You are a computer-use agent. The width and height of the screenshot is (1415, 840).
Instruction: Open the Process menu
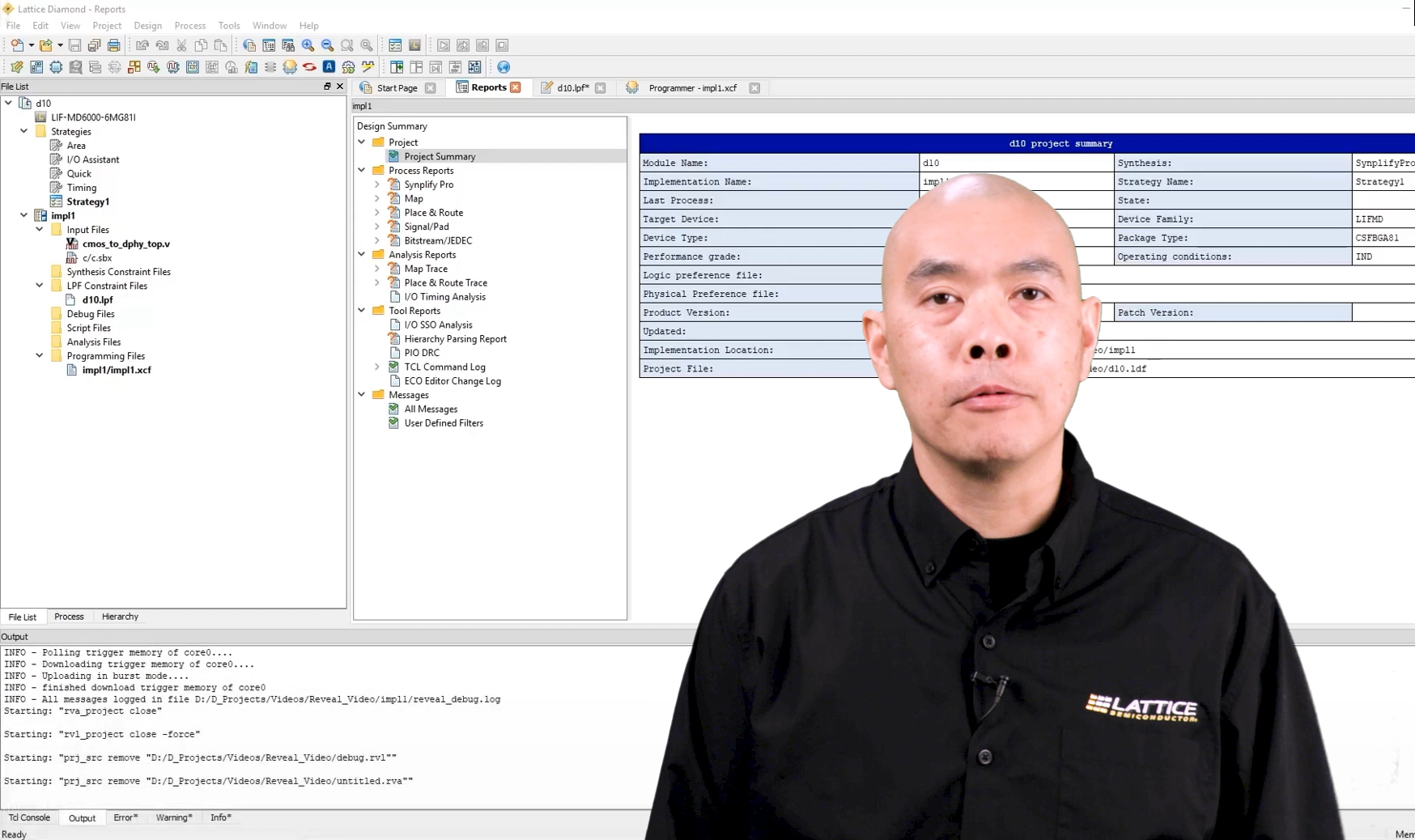pyautogui.click(x=189, y=25)
